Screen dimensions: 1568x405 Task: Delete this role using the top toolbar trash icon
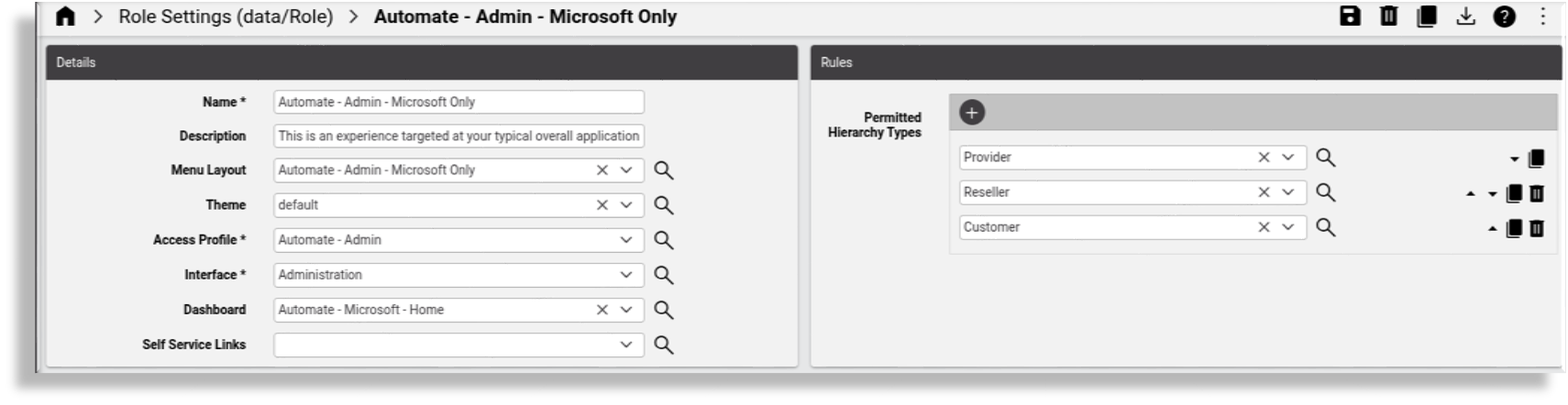1388,16
